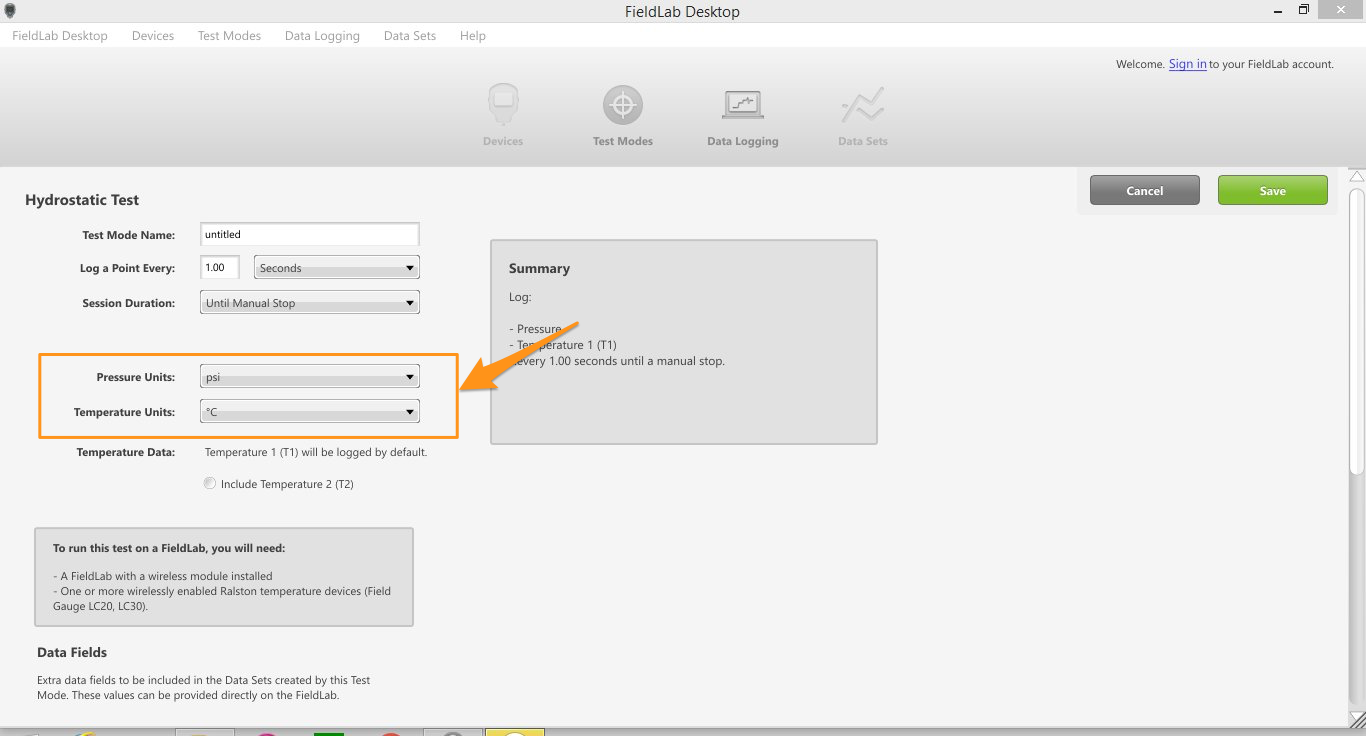Click the vertical scrollbar thumb
Image resolution: width=1366 pixels, height=736 pixels.
(x=1356, y=330)
